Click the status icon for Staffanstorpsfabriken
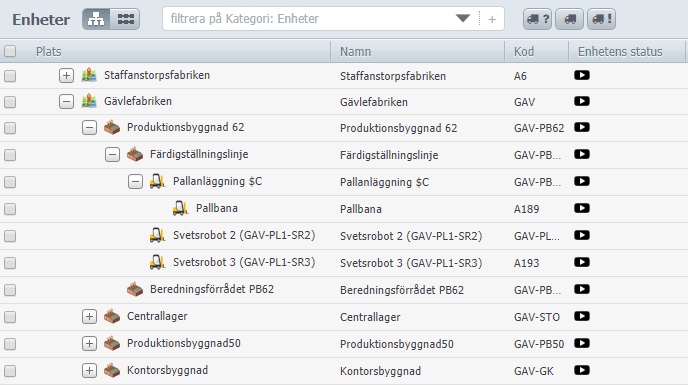Viewport: 688px width, 385px height. tap(582, 75)
